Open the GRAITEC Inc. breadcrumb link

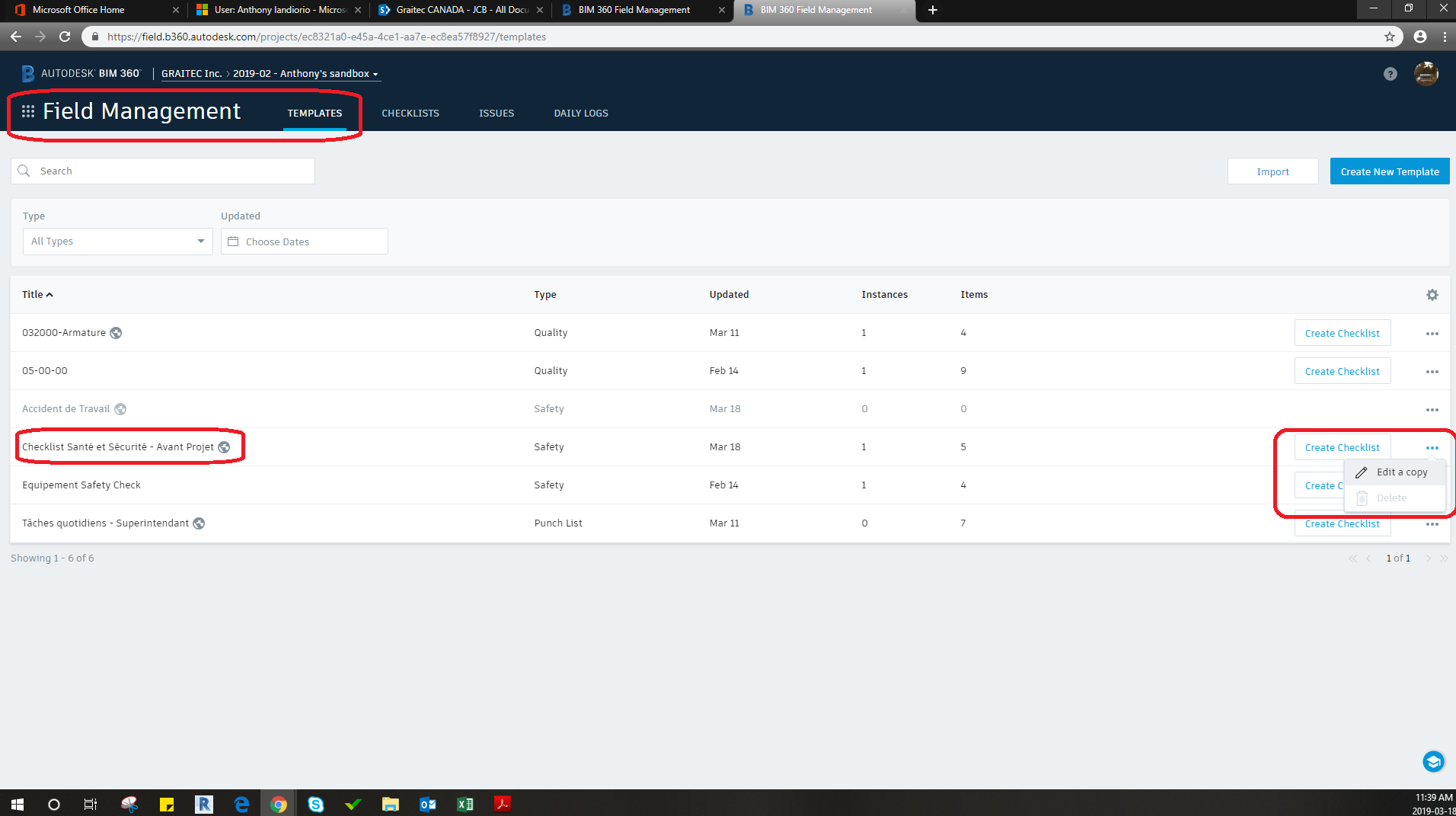tap(191, 73)
